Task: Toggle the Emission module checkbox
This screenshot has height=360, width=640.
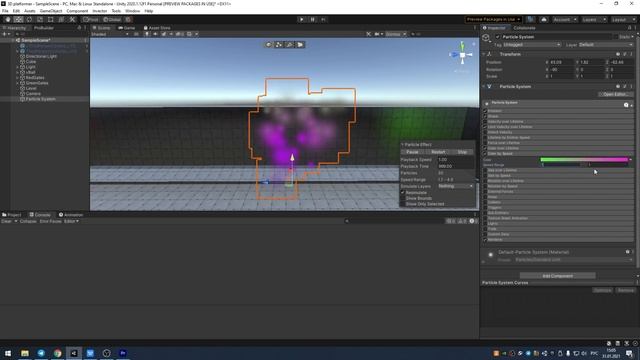Action: (x=485, y=111)
